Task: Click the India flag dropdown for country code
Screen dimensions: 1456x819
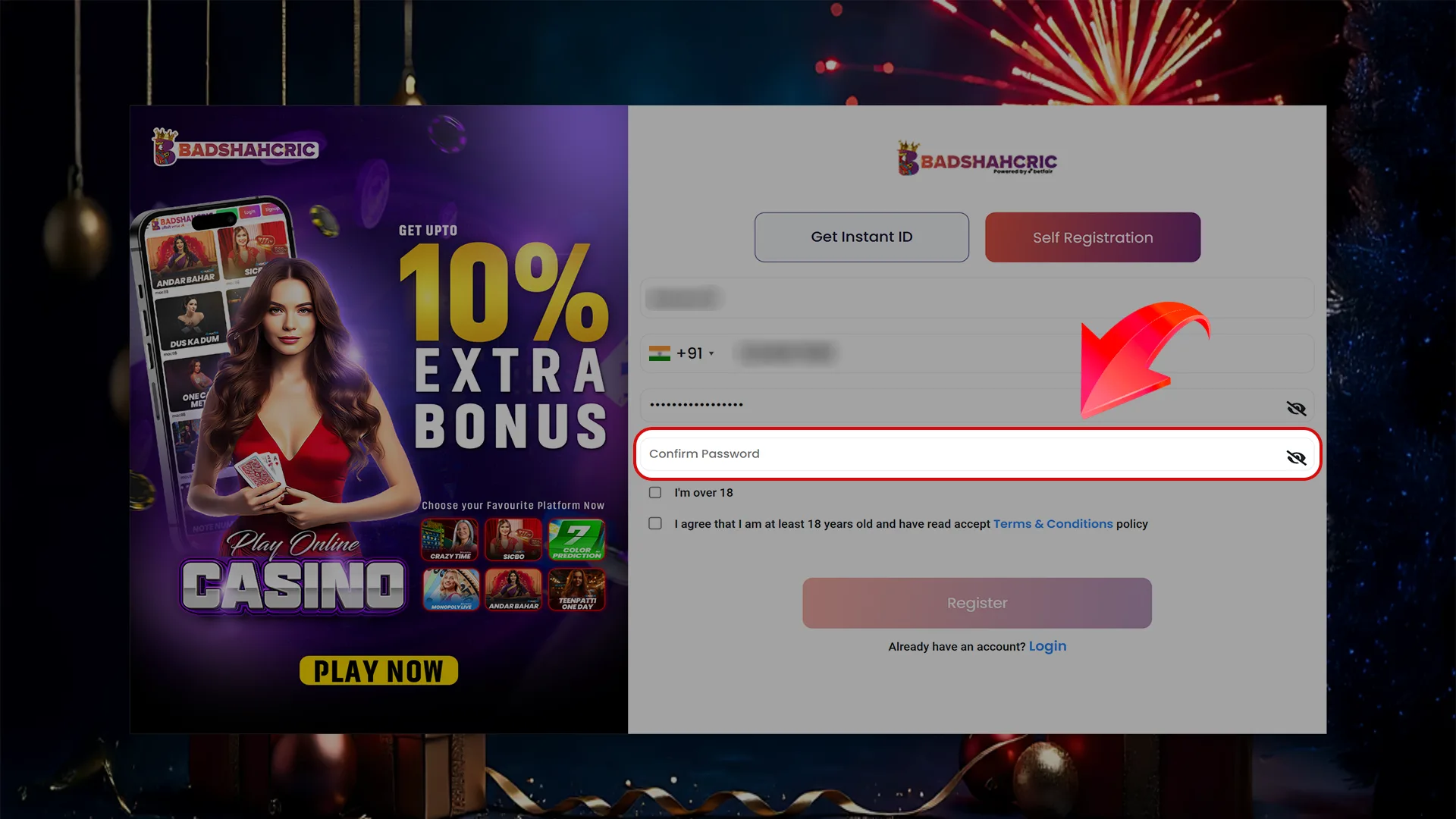Action: (x=682, y=353)
